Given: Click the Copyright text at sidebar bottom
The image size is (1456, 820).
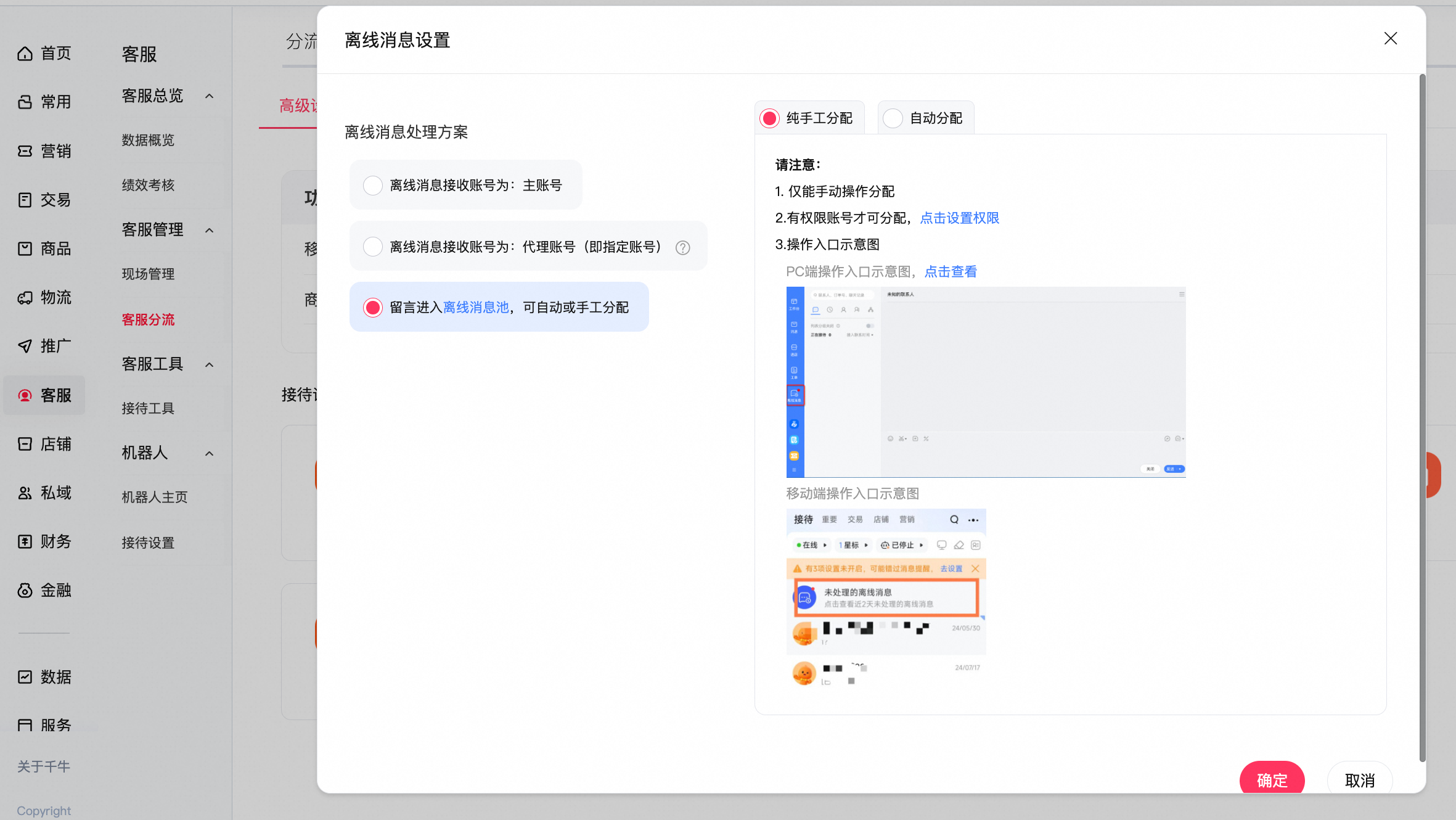Looking at the screenshot, I should click(x=44, y=811).
